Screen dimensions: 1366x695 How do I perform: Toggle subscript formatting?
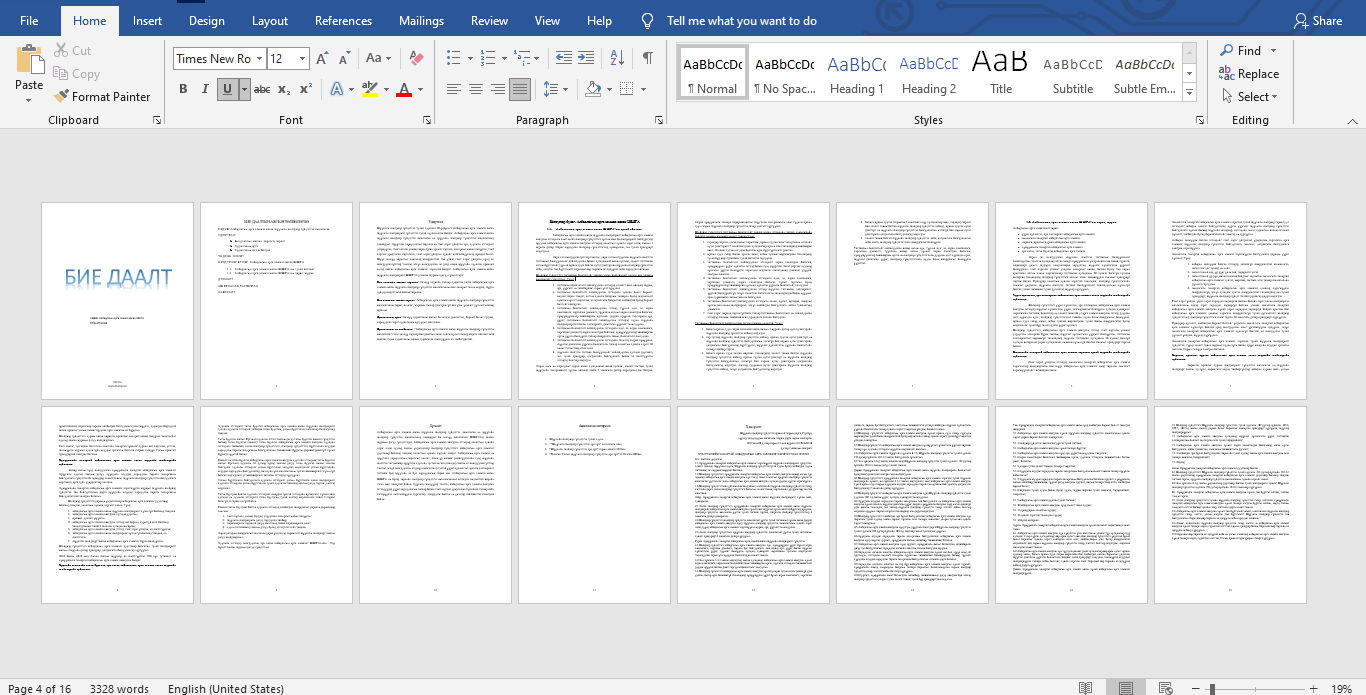tap(284, 89)
